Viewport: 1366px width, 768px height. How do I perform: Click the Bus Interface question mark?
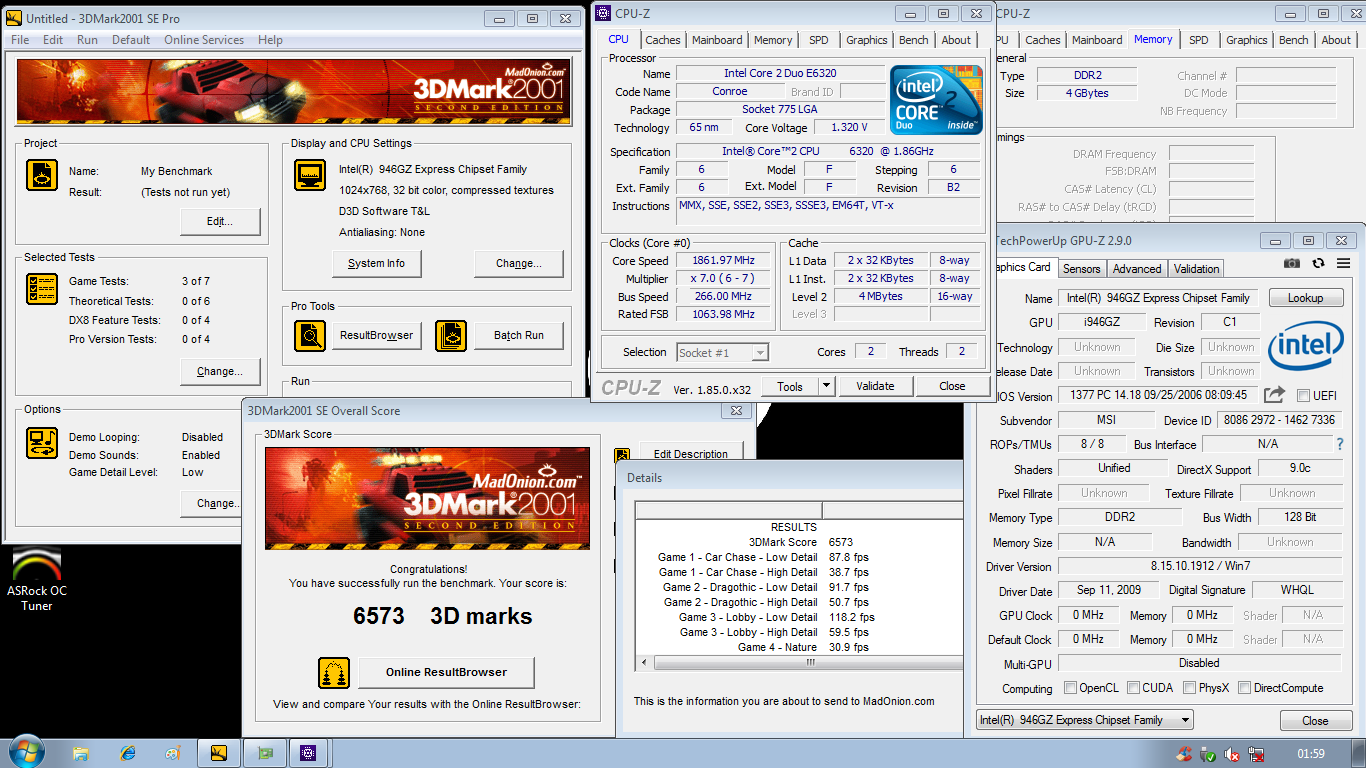coord(1340,444)
